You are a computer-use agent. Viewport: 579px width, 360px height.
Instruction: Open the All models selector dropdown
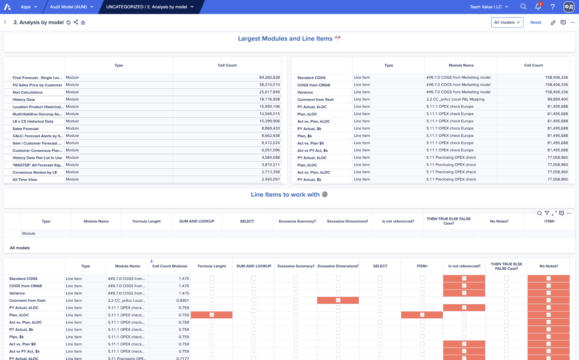click(507, 23)
